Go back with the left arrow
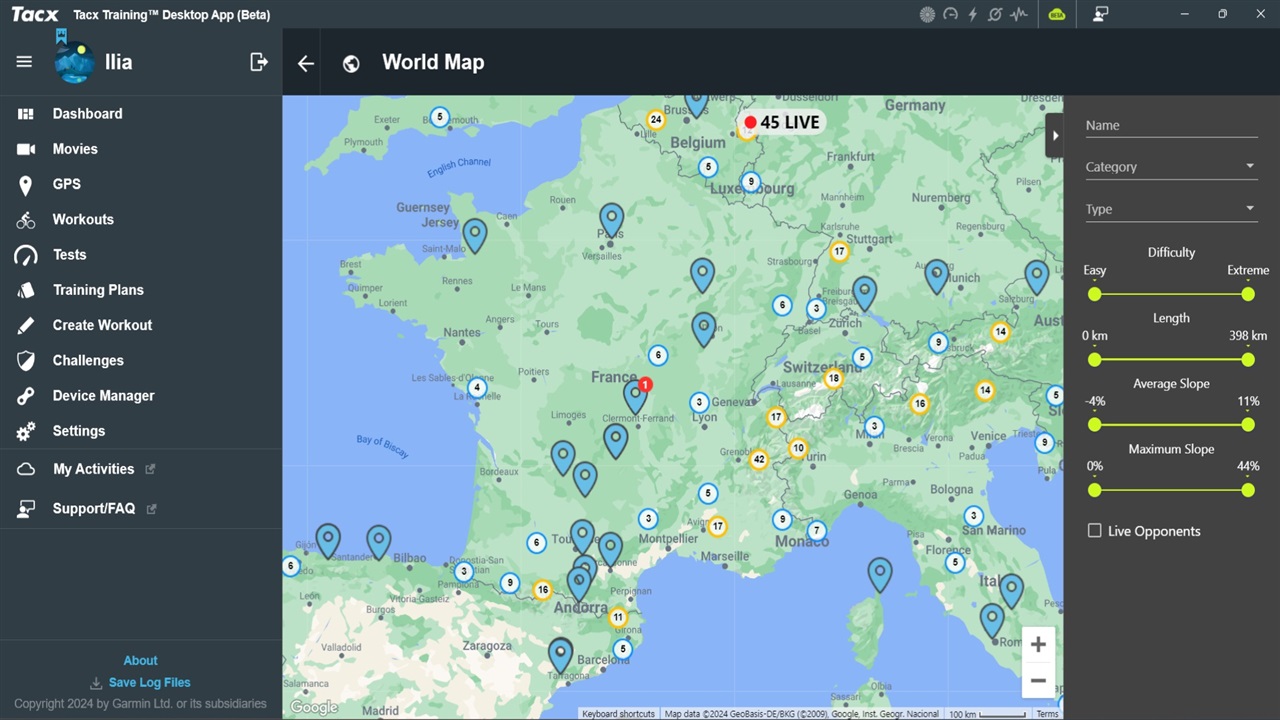The image size is (1280, 720). pyautogui.click(x=306, y=63)
